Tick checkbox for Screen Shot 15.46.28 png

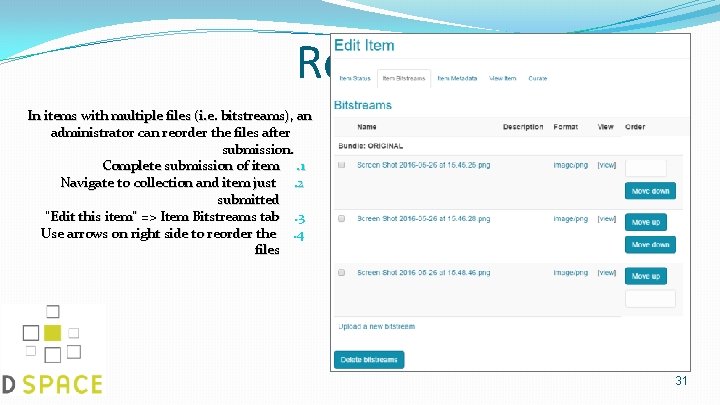(342, 219)
